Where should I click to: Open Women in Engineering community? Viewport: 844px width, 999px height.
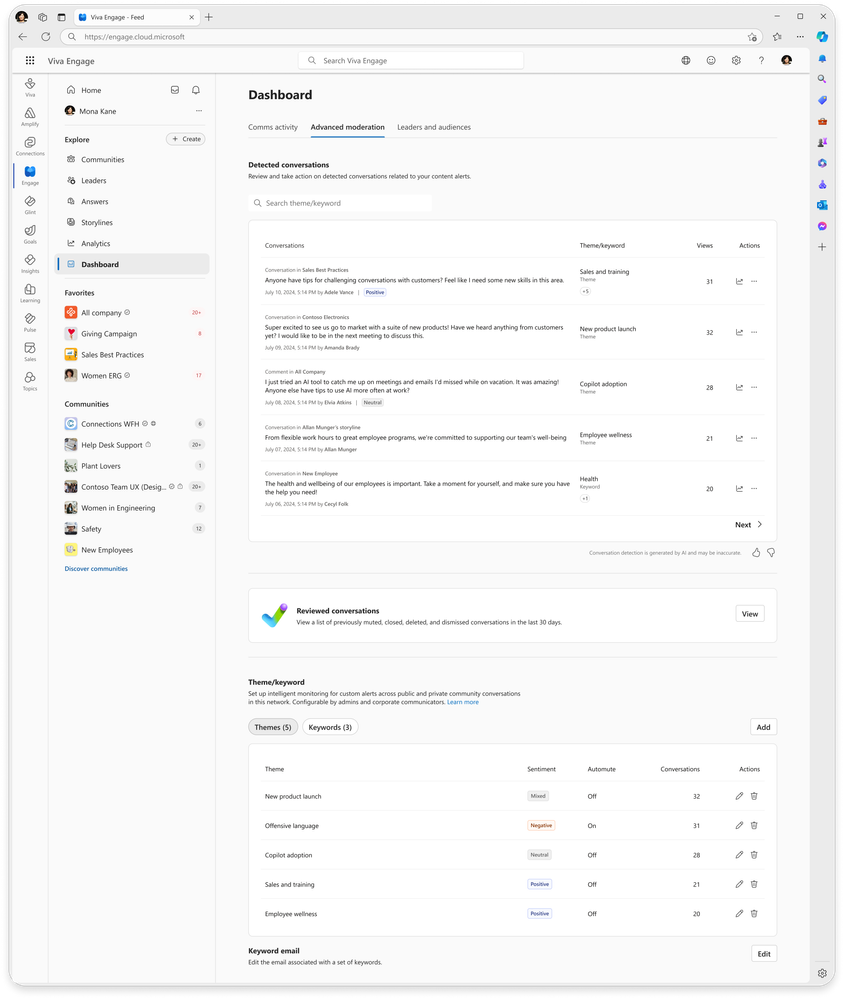132,508
